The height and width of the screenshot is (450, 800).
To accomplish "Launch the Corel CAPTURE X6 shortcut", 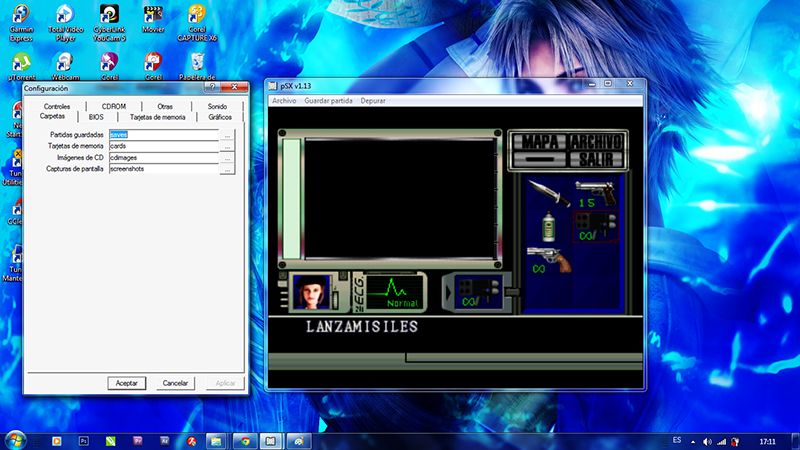I will pos(197,22).
